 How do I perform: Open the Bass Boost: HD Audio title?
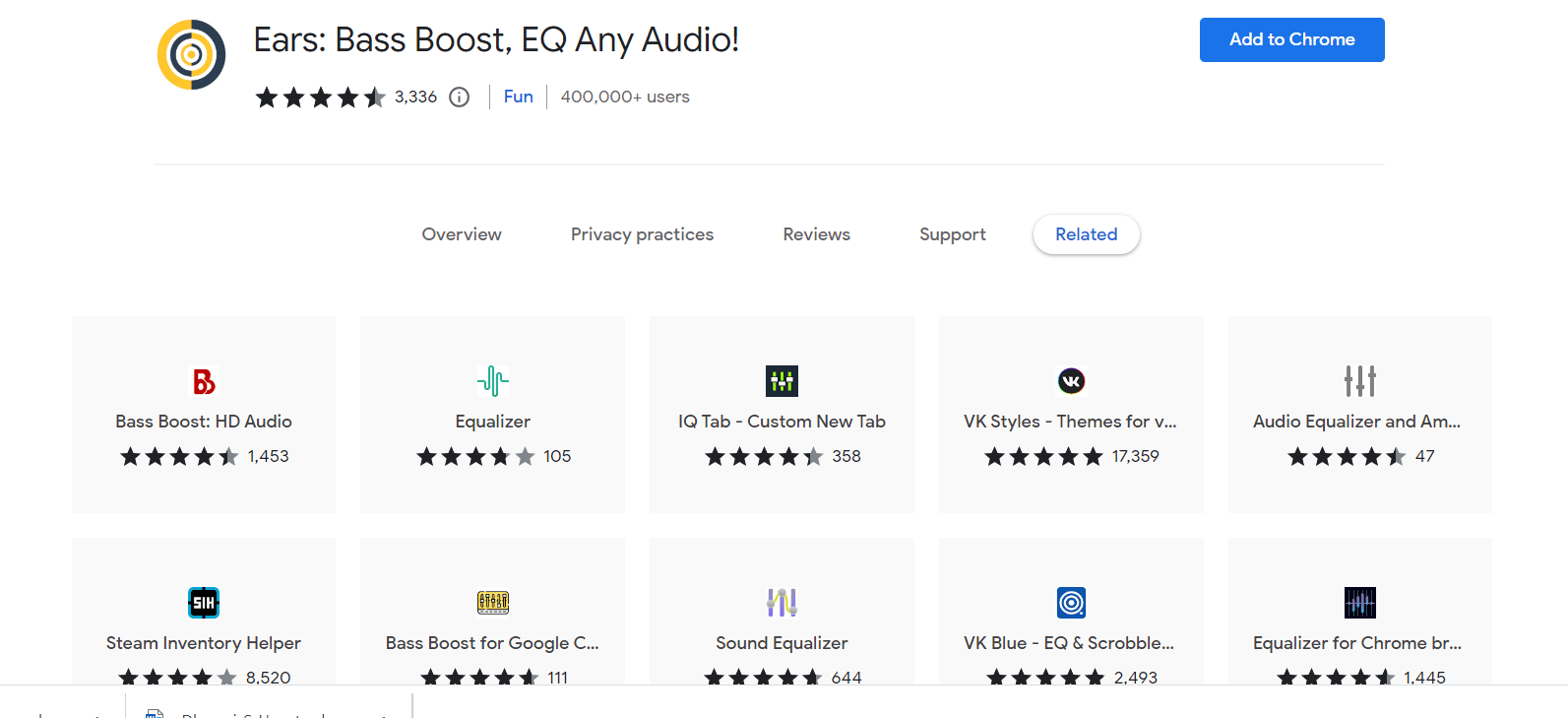pos(204,422)
